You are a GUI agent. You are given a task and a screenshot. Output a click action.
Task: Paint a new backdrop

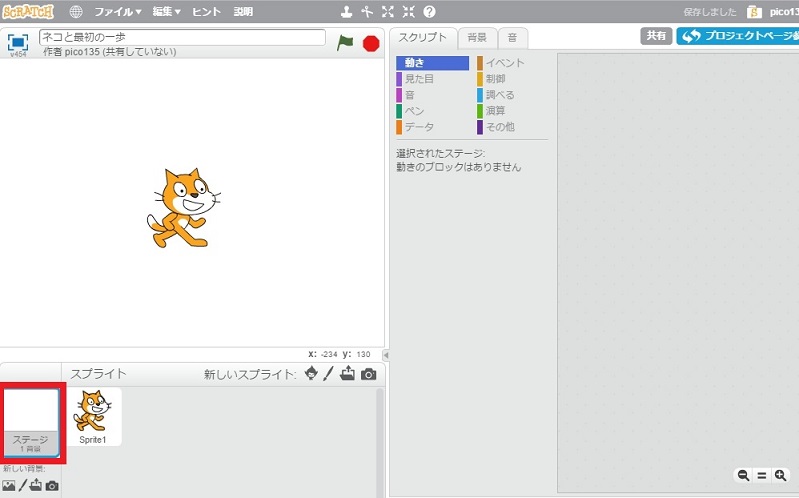point(22,485)
